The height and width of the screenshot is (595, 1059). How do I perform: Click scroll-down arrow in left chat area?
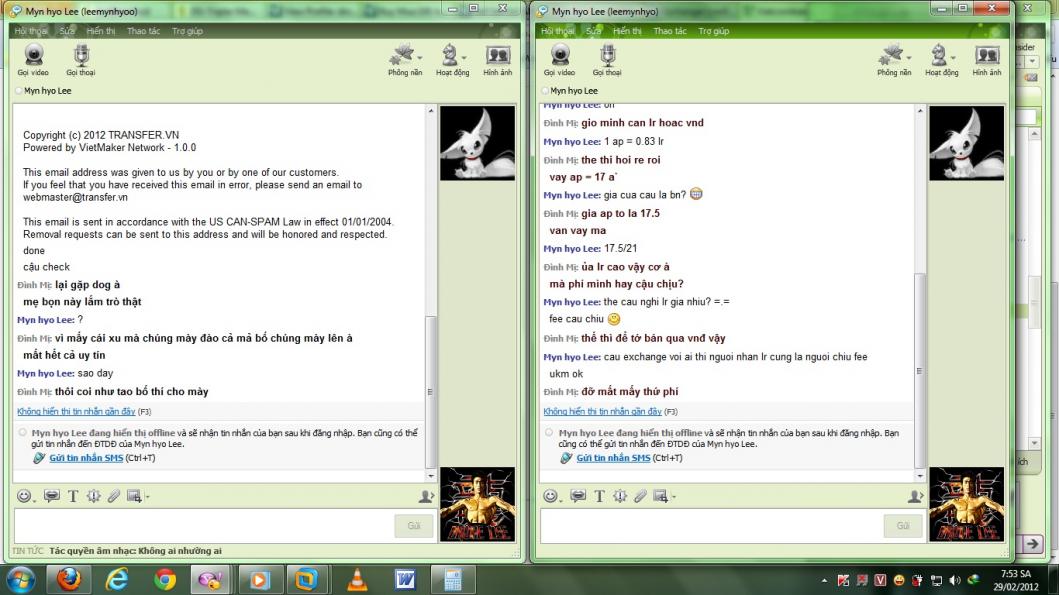(x=431, y=476)
